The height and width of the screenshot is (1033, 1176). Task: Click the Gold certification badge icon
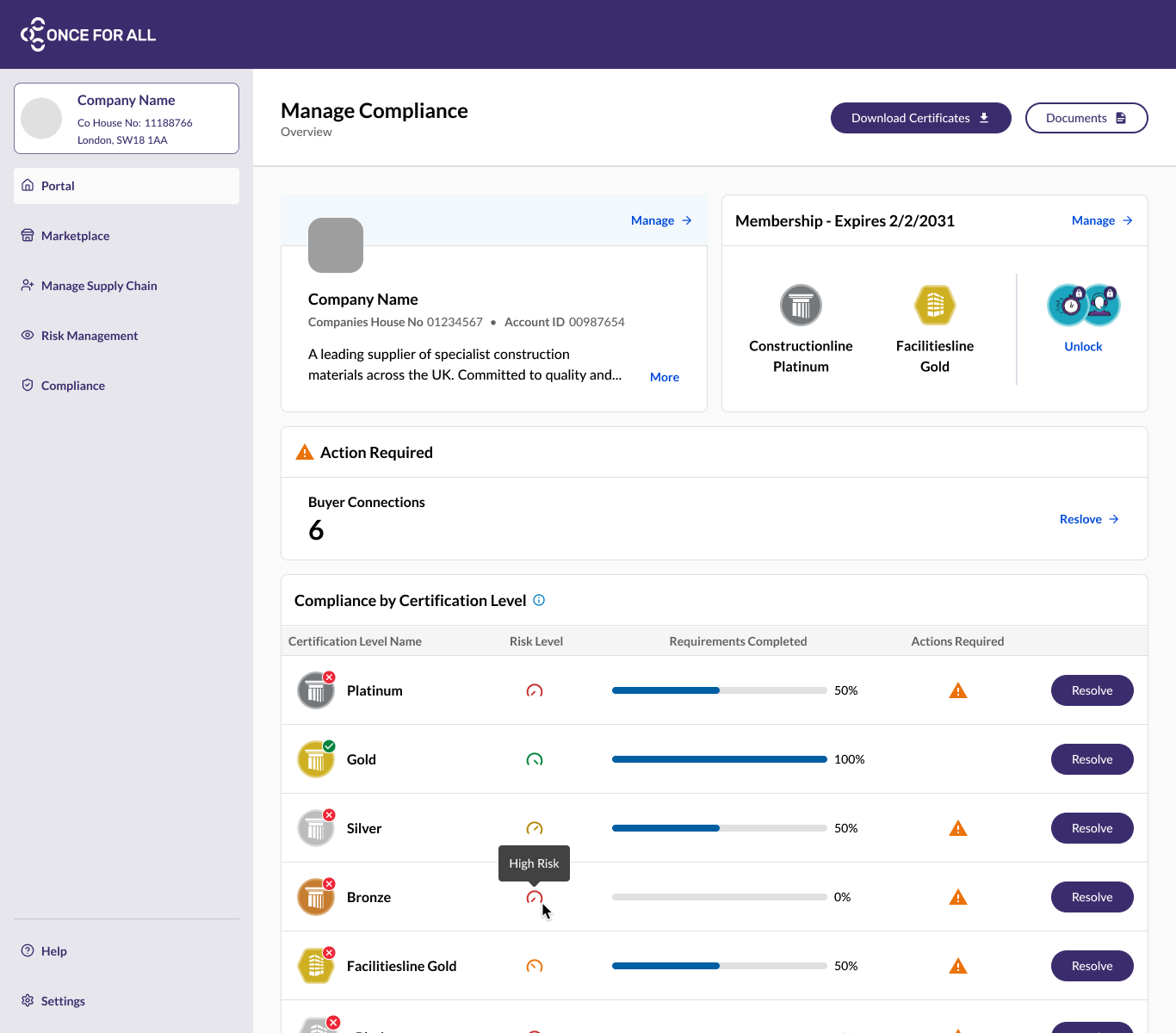click(x=316, y=759)
